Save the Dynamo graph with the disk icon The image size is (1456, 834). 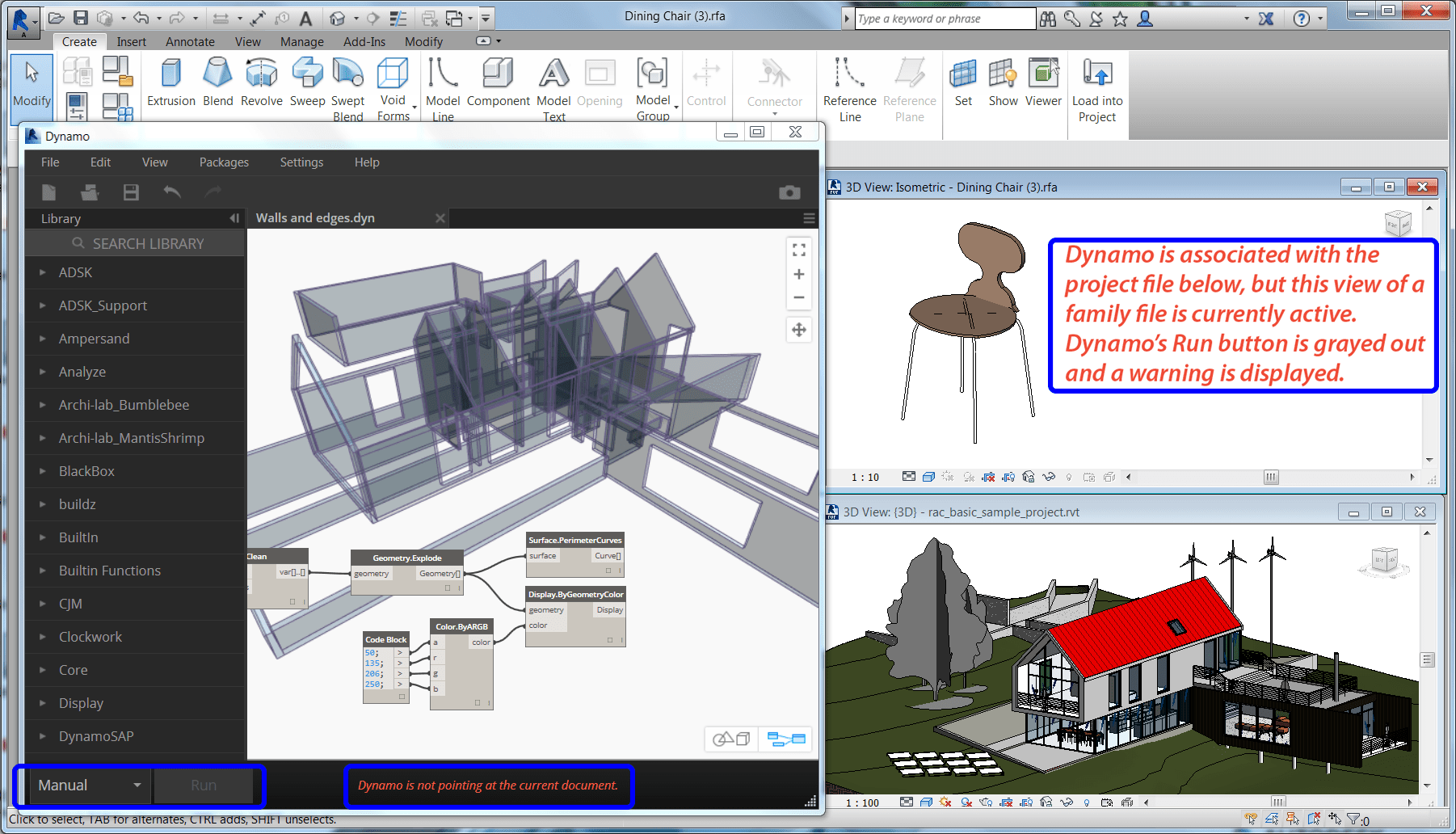pyautogui.click(x=131, y=192)
